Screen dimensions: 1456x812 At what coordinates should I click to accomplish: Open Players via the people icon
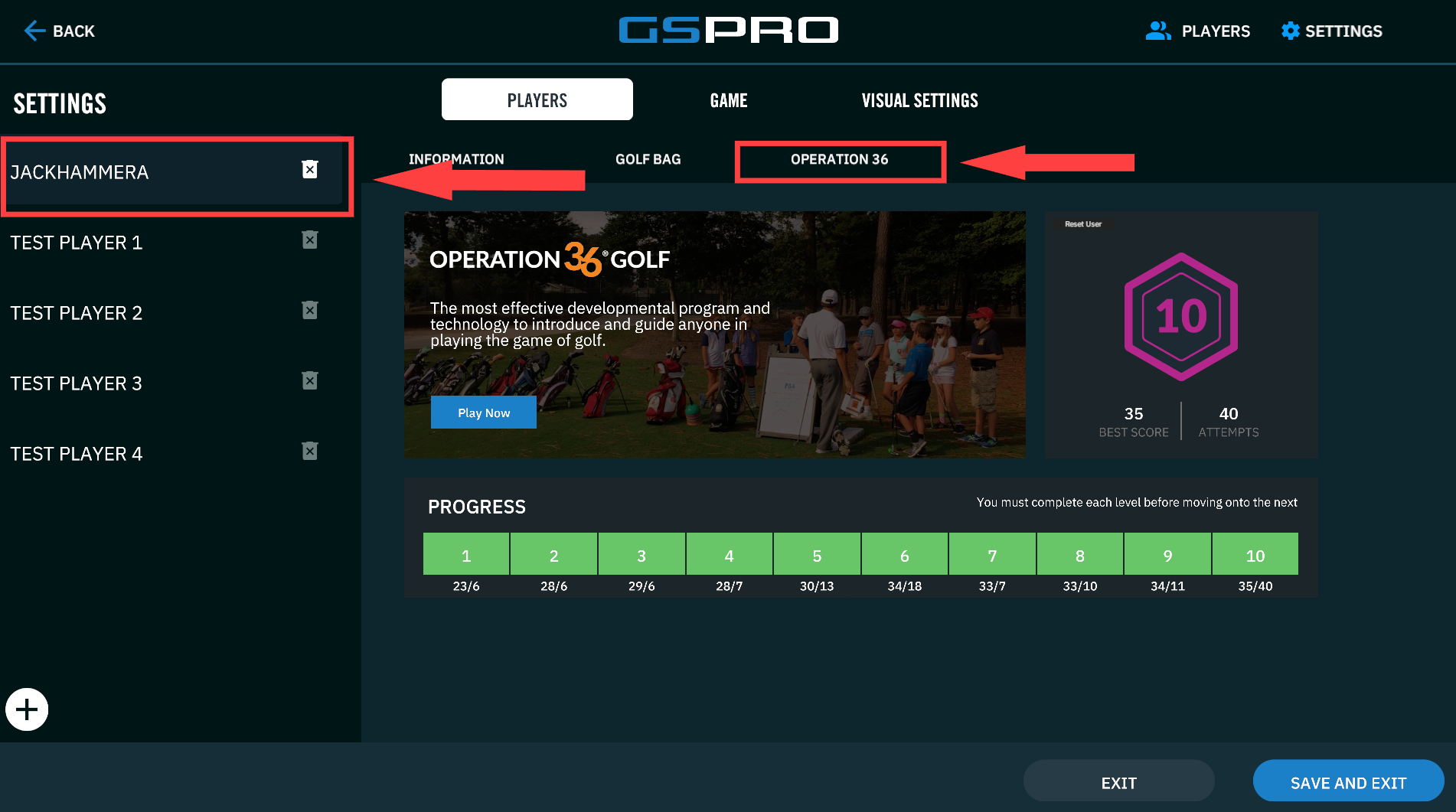[1157, 31]
